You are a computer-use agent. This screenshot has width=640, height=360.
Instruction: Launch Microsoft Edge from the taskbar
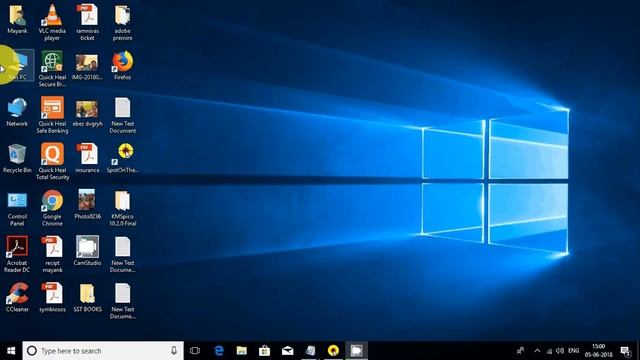pos(219,351)
